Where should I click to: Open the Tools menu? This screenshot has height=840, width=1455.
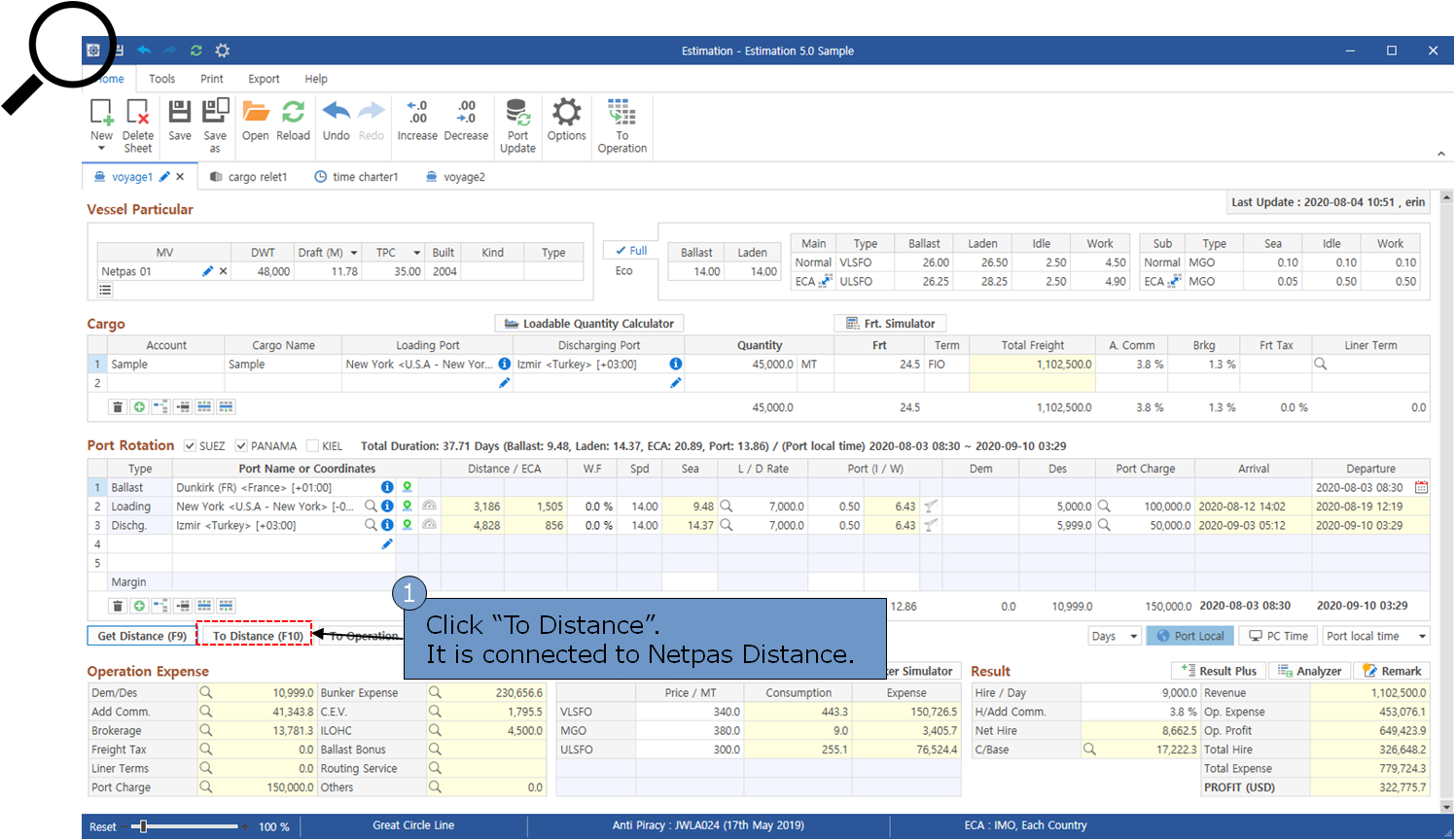coord(162,79)
